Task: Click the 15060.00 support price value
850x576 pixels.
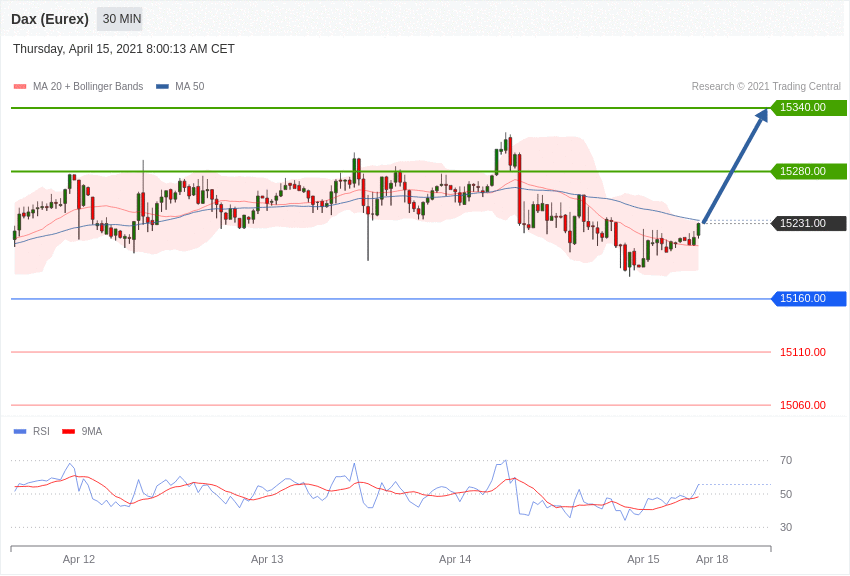Action: click(803, 405)
